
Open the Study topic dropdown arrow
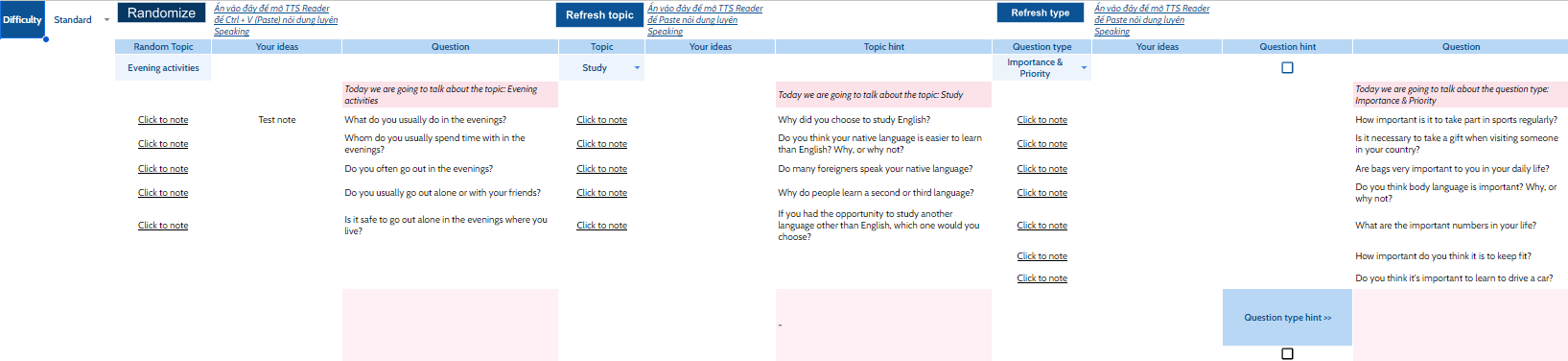coord(637,68)
